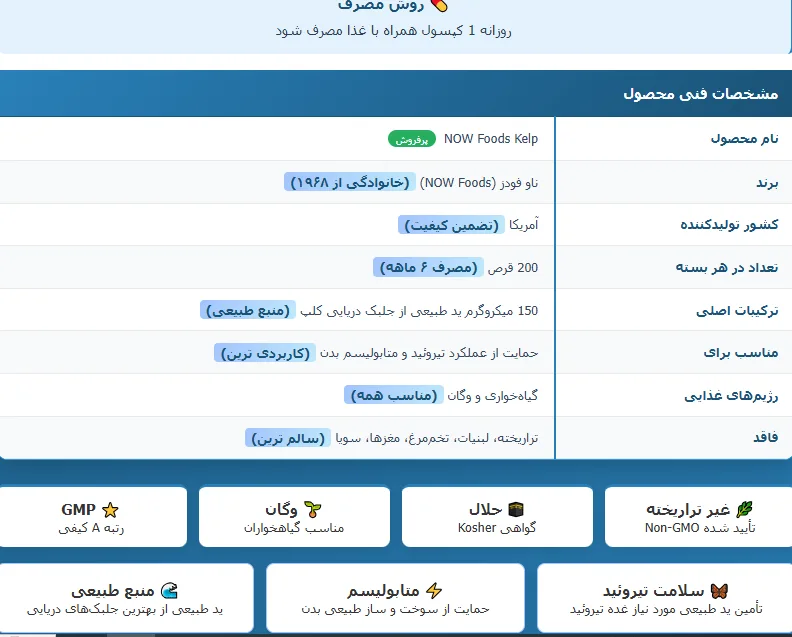Image resolution: width=792 pixels, height=637 pixels.
Task: Click the مشخصات فنی محصول section header
Action: click(700, 94)
